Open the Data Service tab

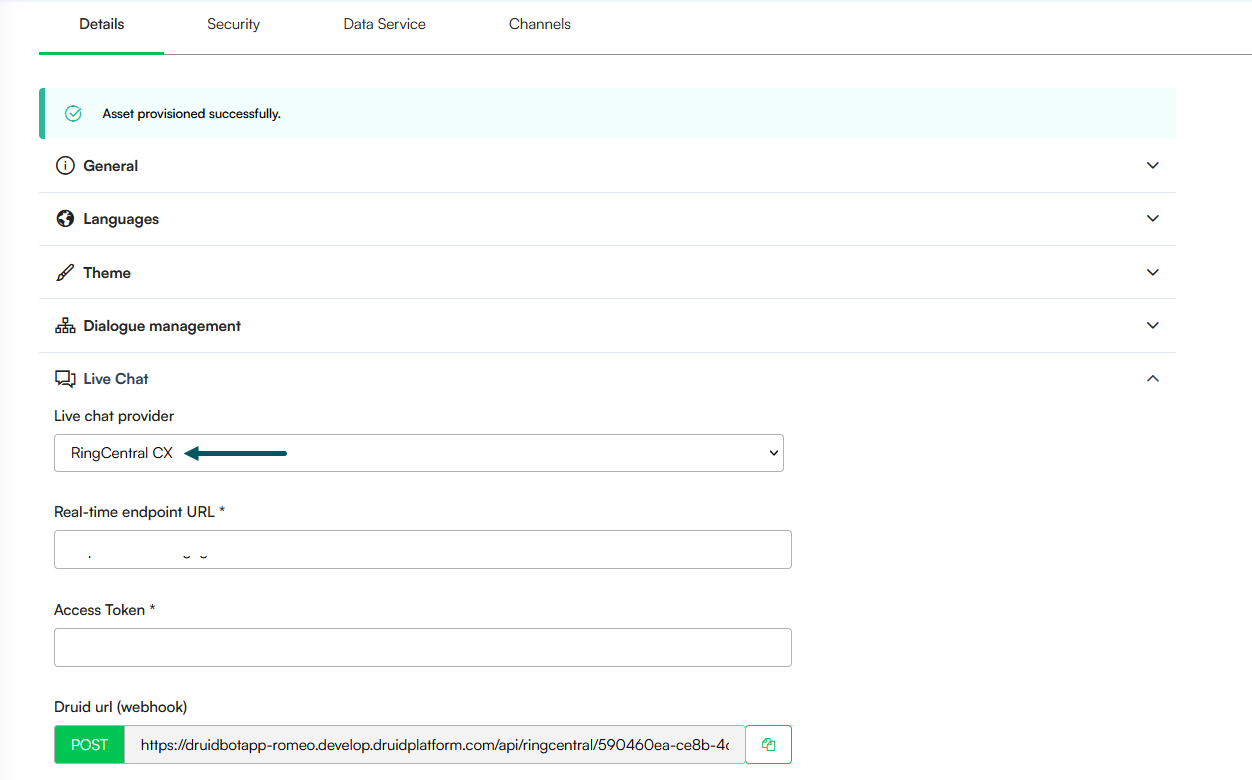pos(384,24)
